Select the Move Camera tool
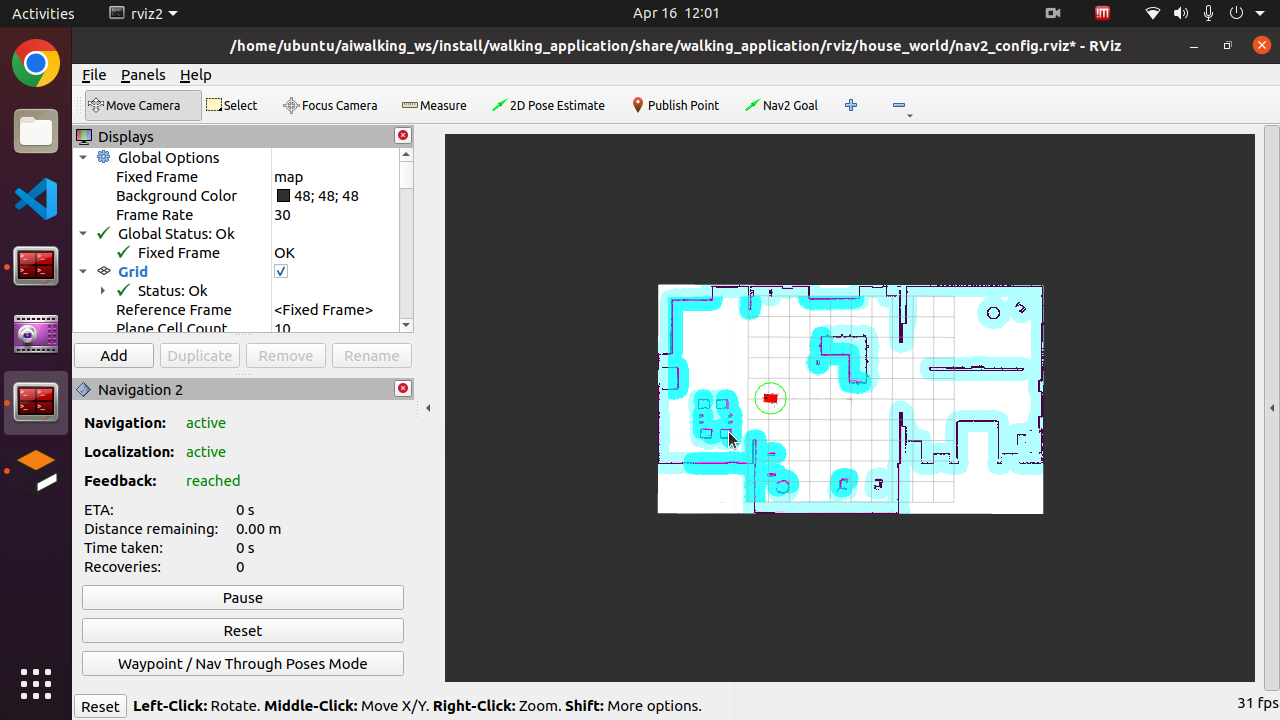The height and width of the screenshot is (720, 1280). click(143, 105)
